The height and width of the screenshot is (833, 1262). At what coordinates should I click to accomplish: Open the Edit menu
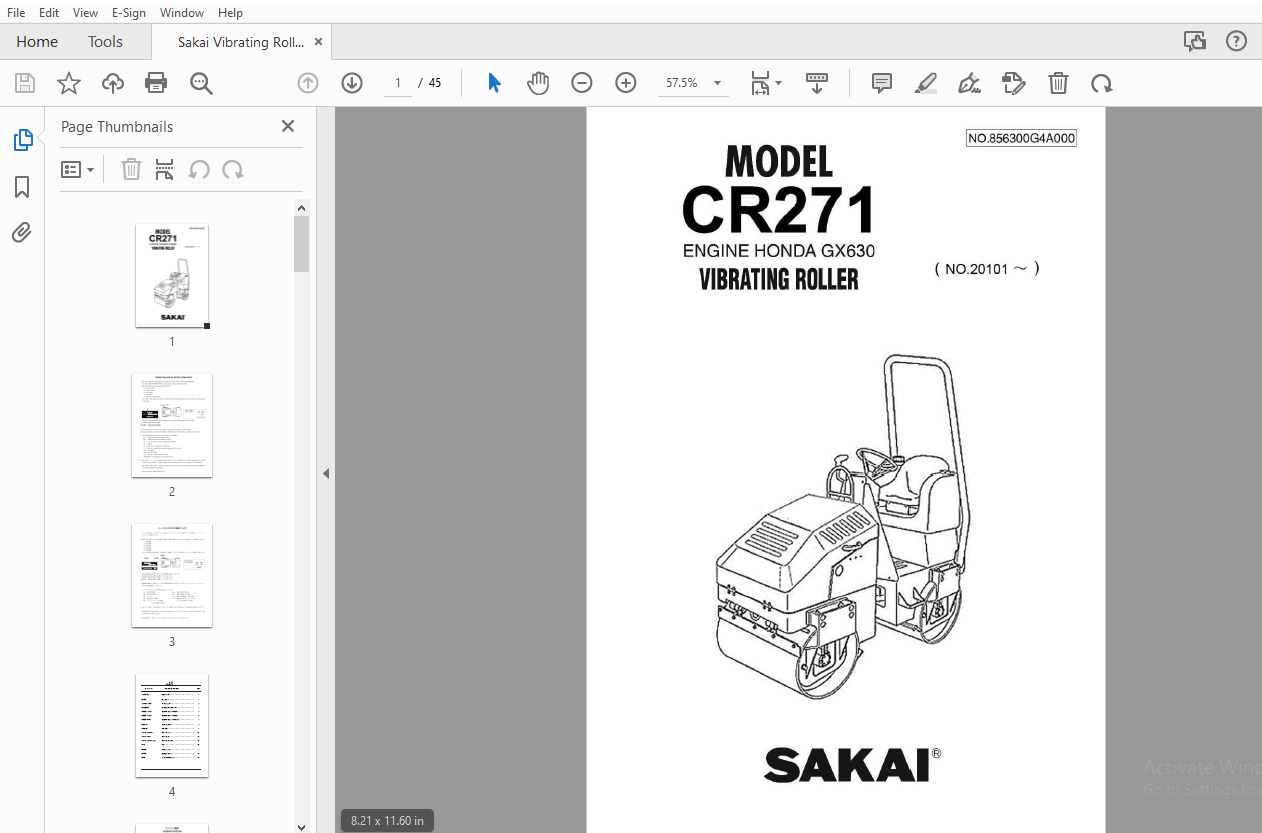49,13
